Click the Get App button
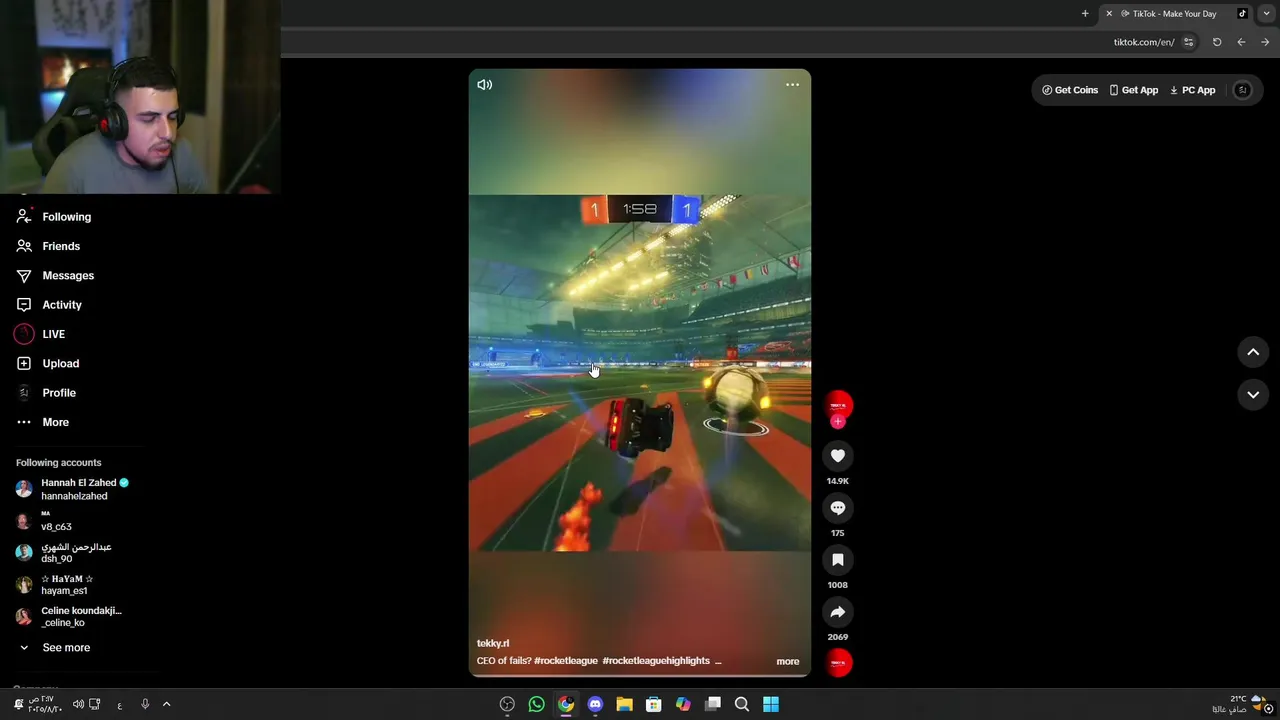 (1134, 90)
